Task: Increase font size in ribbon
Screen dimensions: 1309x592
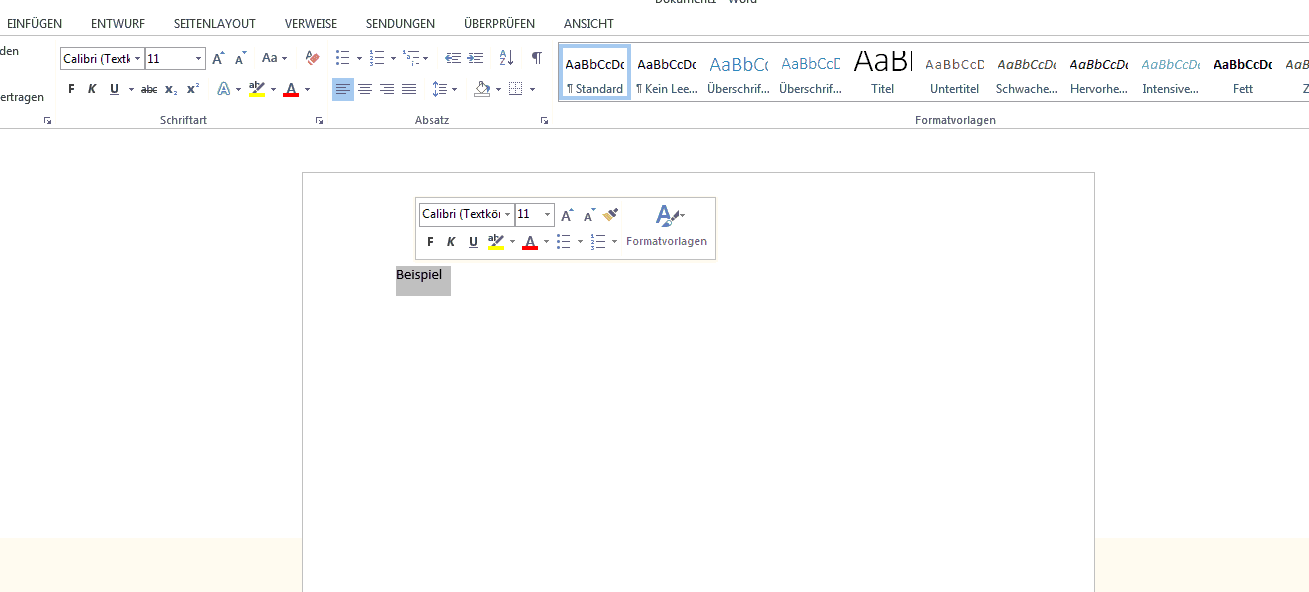Action: click(x=219, y=59)
